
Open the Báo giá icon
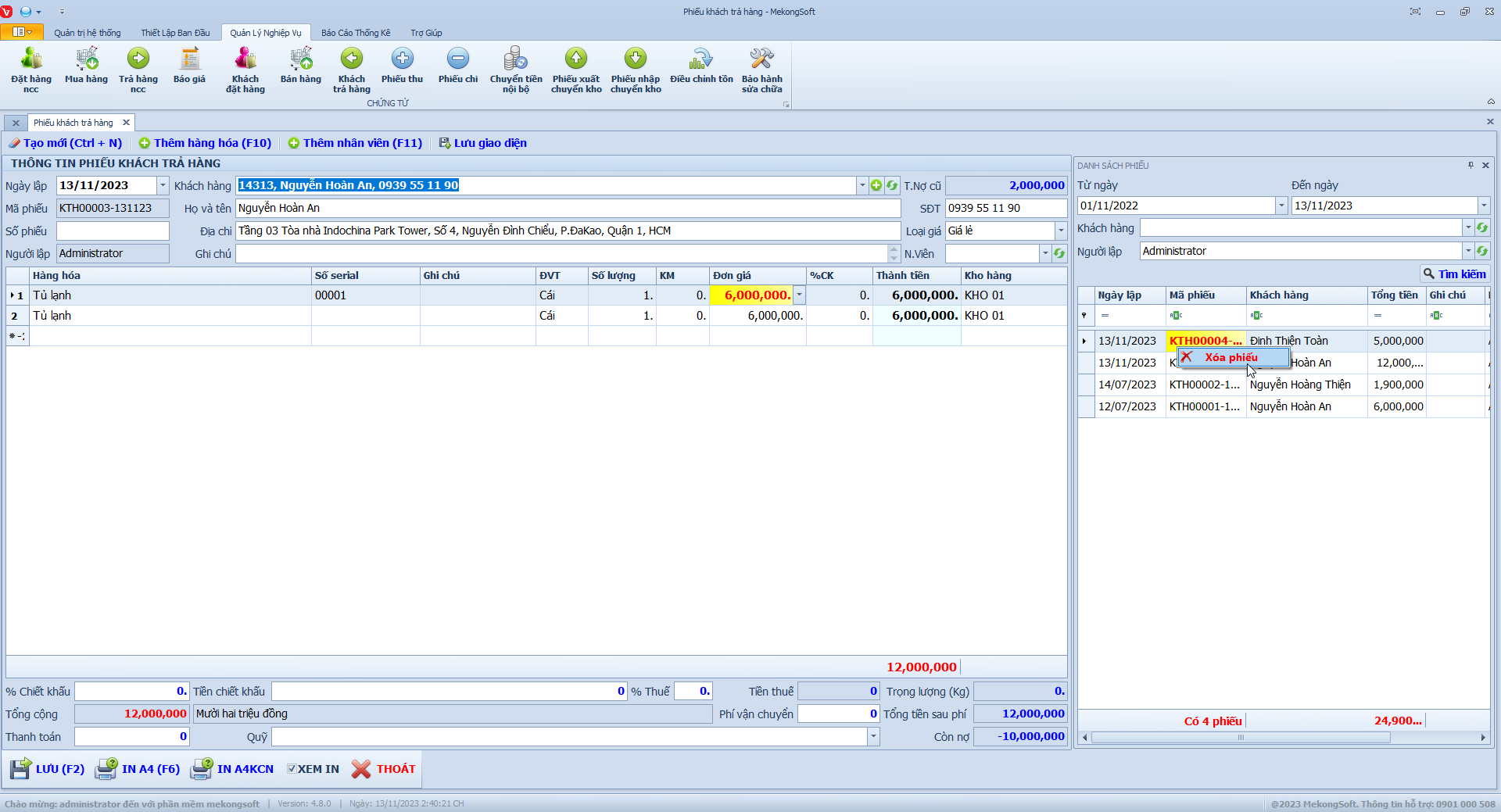(x=189, y=59)
